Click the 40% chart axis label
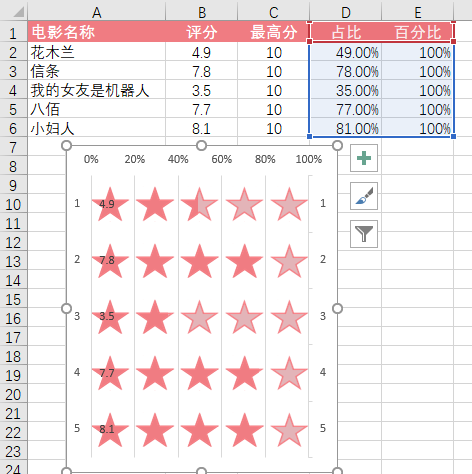Image resolution: width=472 pixels, height=474 pixels. (178, 159)
